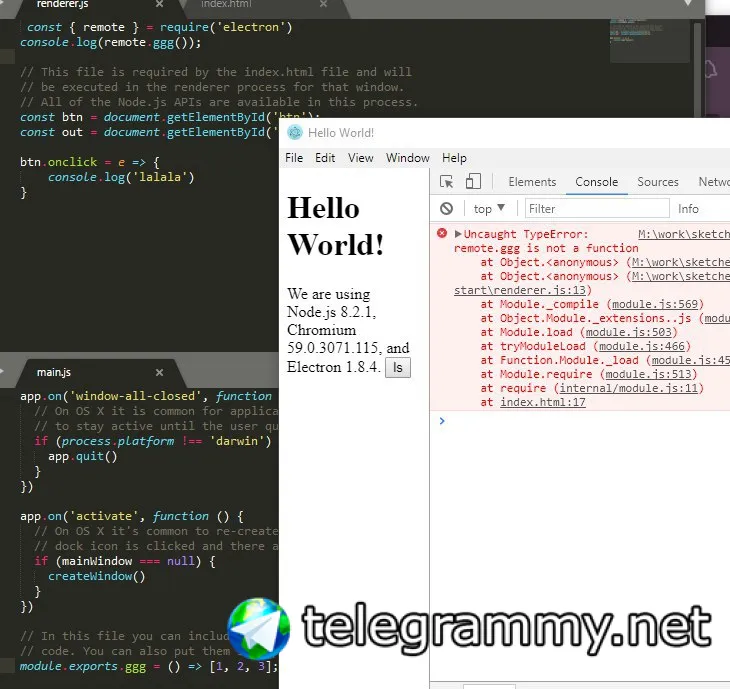Clear the console with the clear icon
This screenshot has width=730, height=689.
coord(446,209)
